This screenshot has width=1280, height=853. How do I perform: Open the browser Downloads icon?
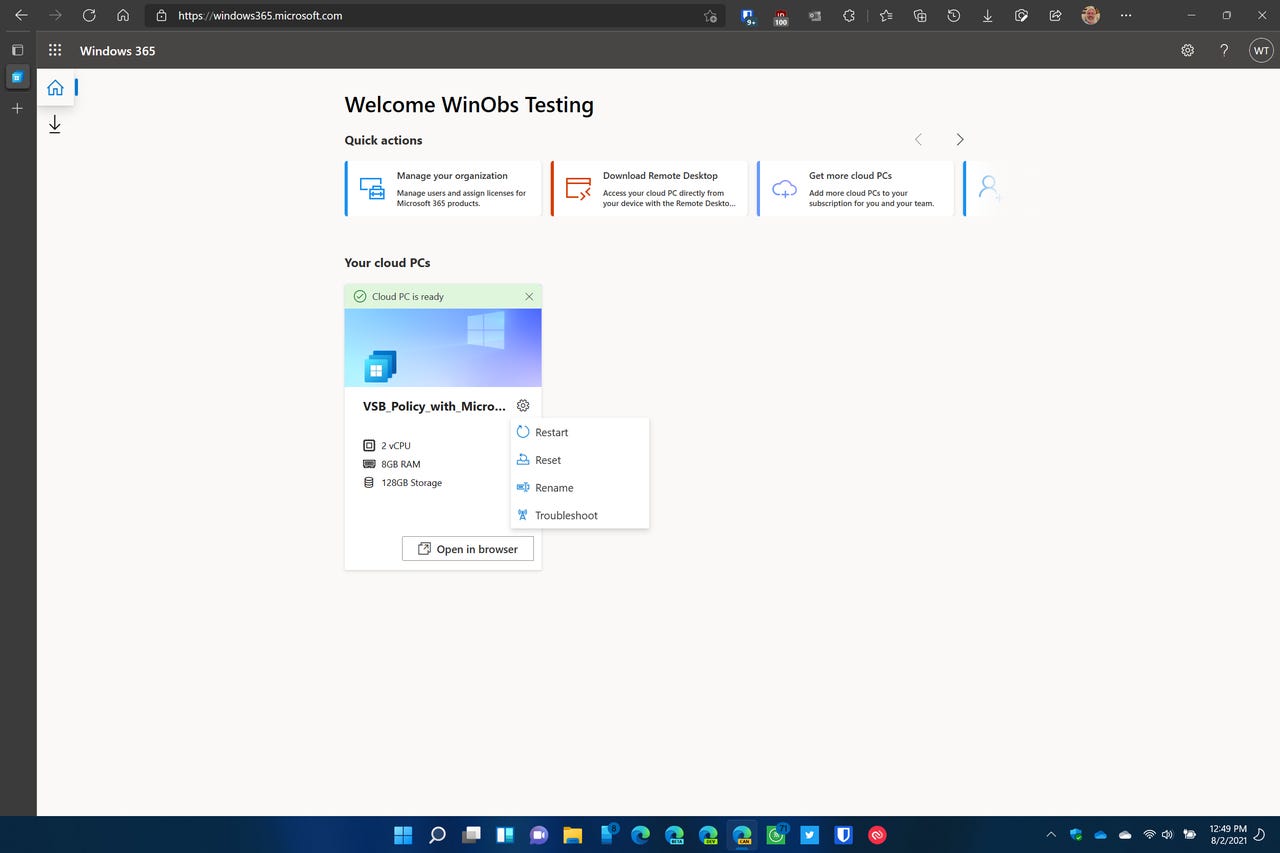pos(987,16)
